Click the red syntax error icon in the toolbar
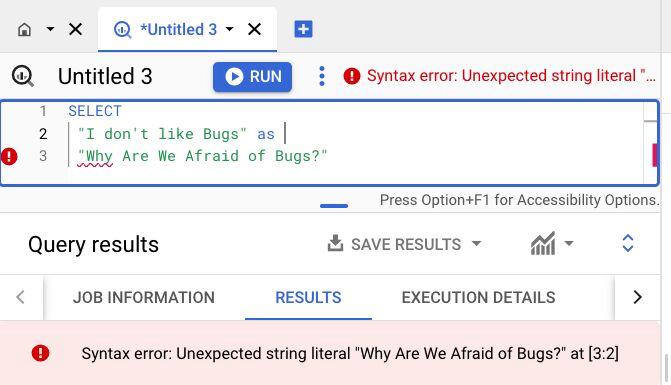 (x=352, y=76)
